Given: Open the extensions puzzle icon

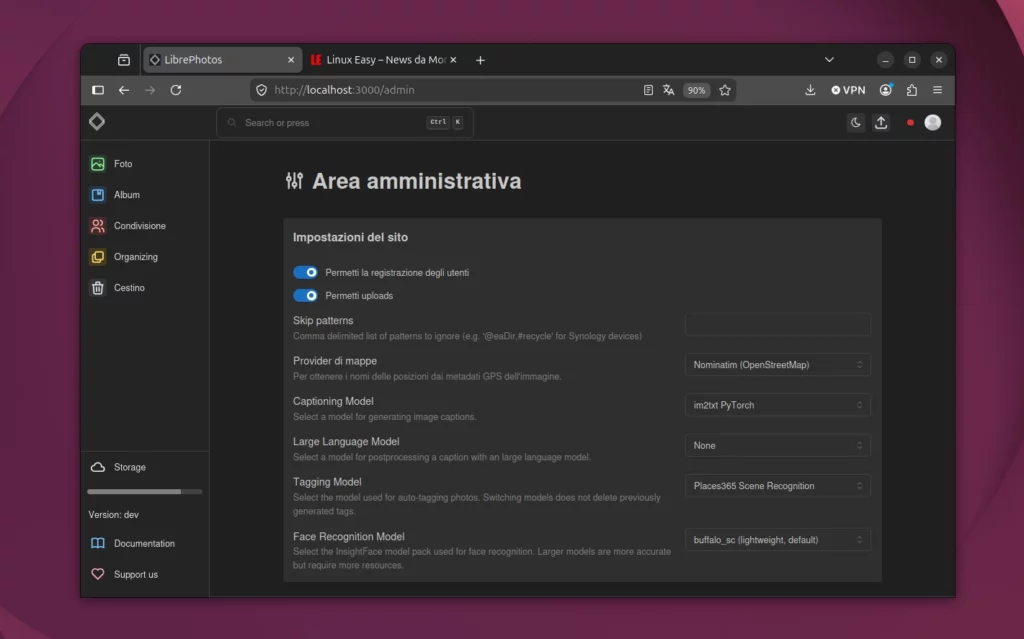Looking at the screenshot, I should coord(912,90).
